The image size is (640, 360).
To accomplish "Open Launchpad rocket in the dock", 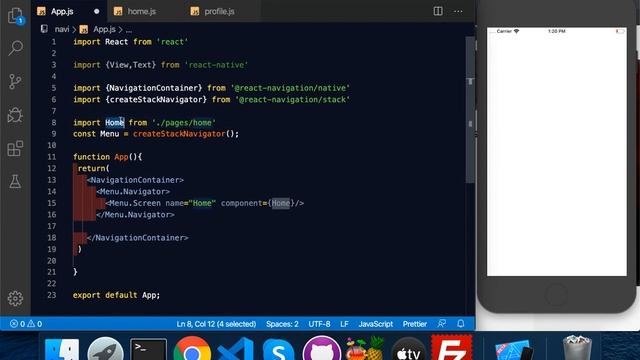I will tap(105, 349).
